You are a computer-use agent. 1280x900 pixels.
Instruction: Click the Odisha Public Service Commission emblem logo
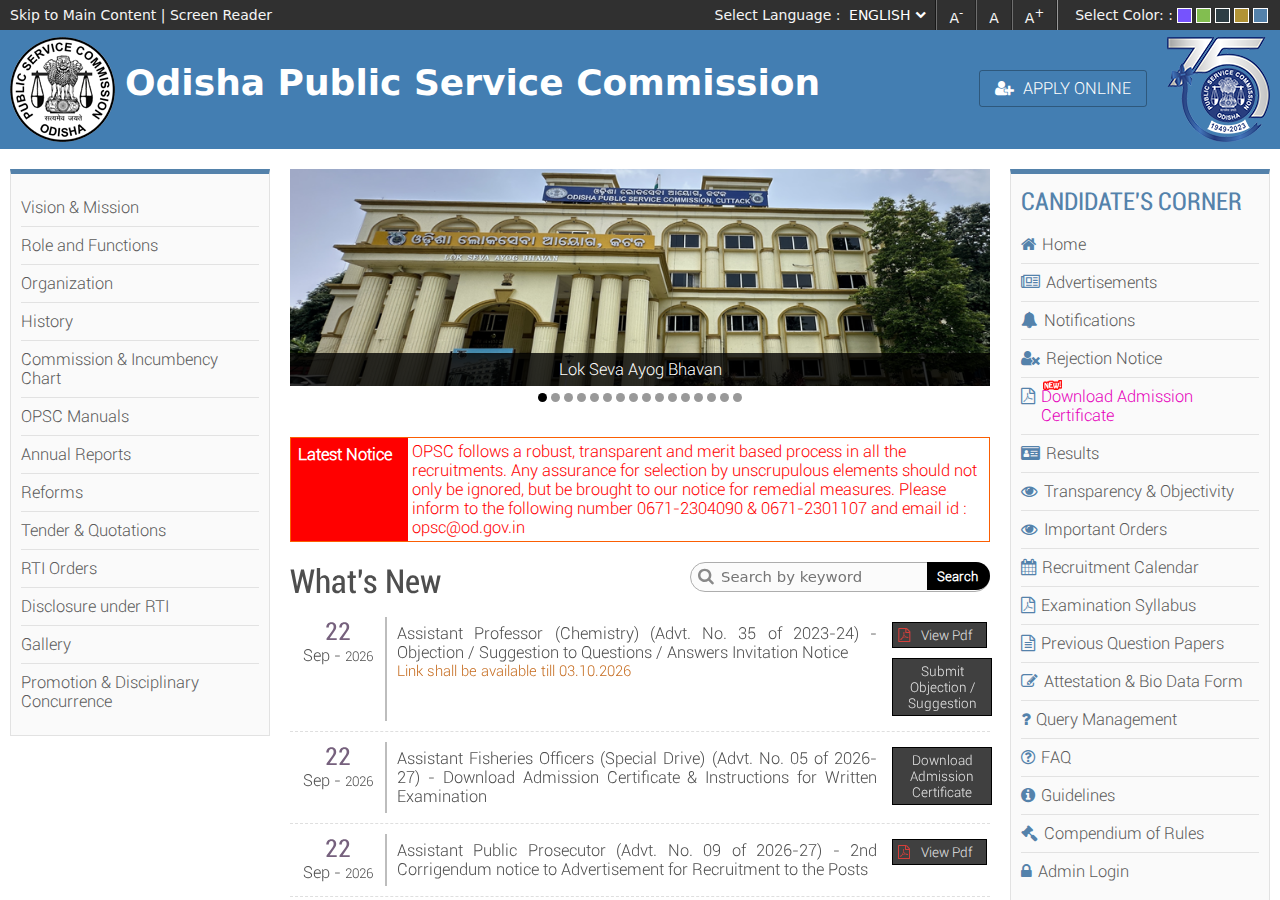click(63, 89)
